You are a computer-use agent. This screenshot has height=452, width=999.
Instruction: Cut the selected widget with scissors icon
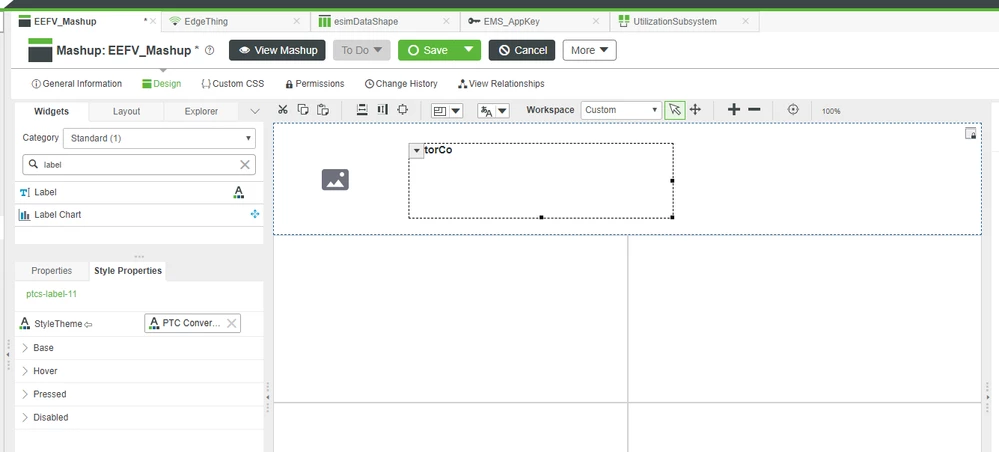click(283, 110)
